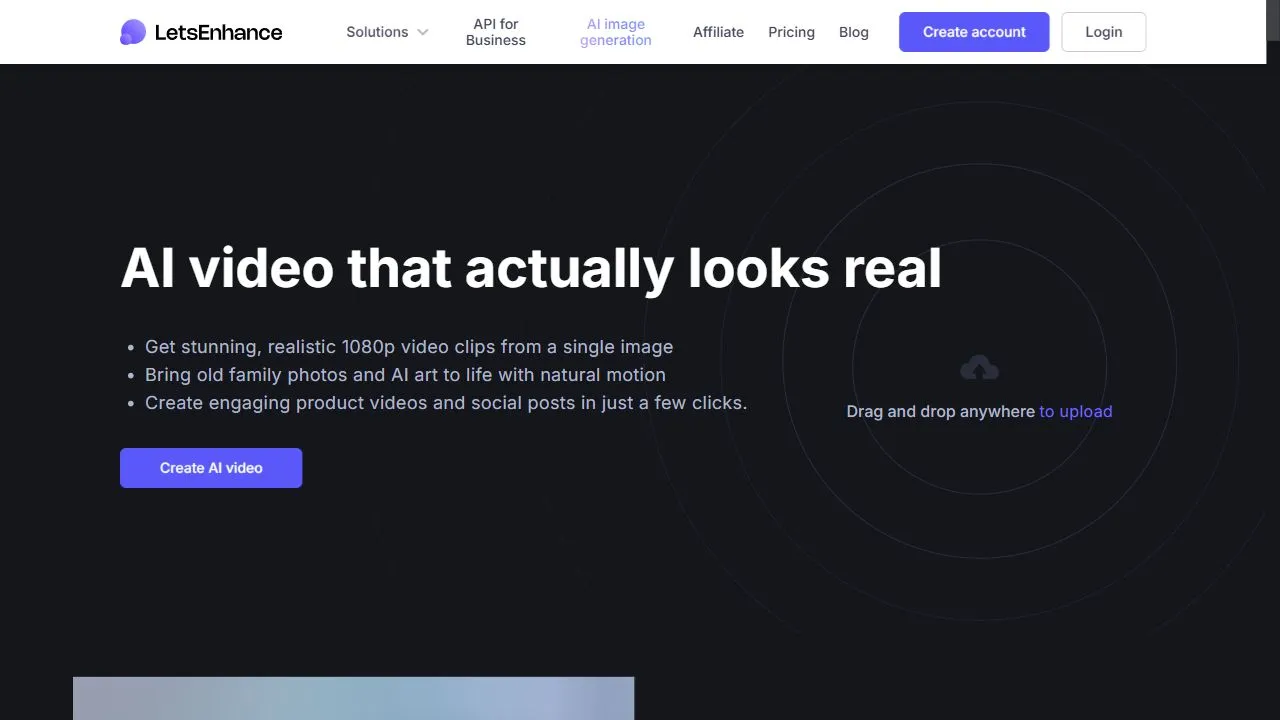Click the cloud upload icon
Screen dimensions: 1280x720
(x=979, y=368)
